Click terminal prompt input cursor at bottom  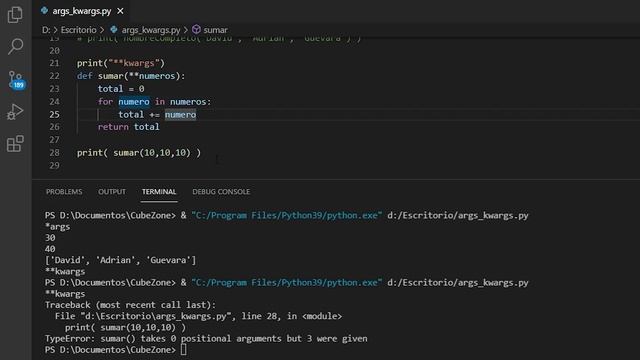(184, 350)
